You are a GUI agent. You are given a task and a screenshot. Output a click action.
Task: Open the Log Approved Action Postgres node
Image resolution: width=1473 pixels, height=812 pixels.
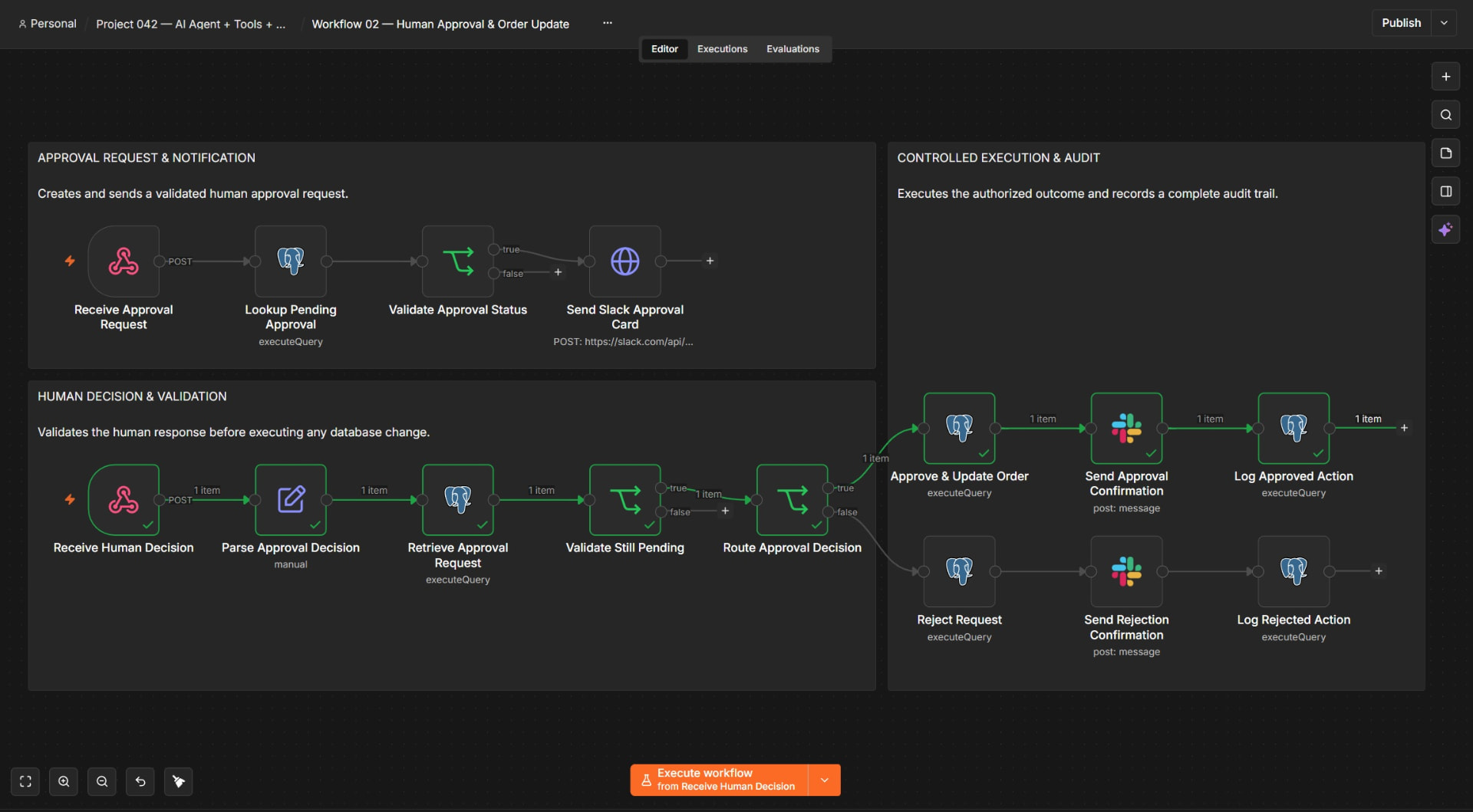click(1294, 428)
